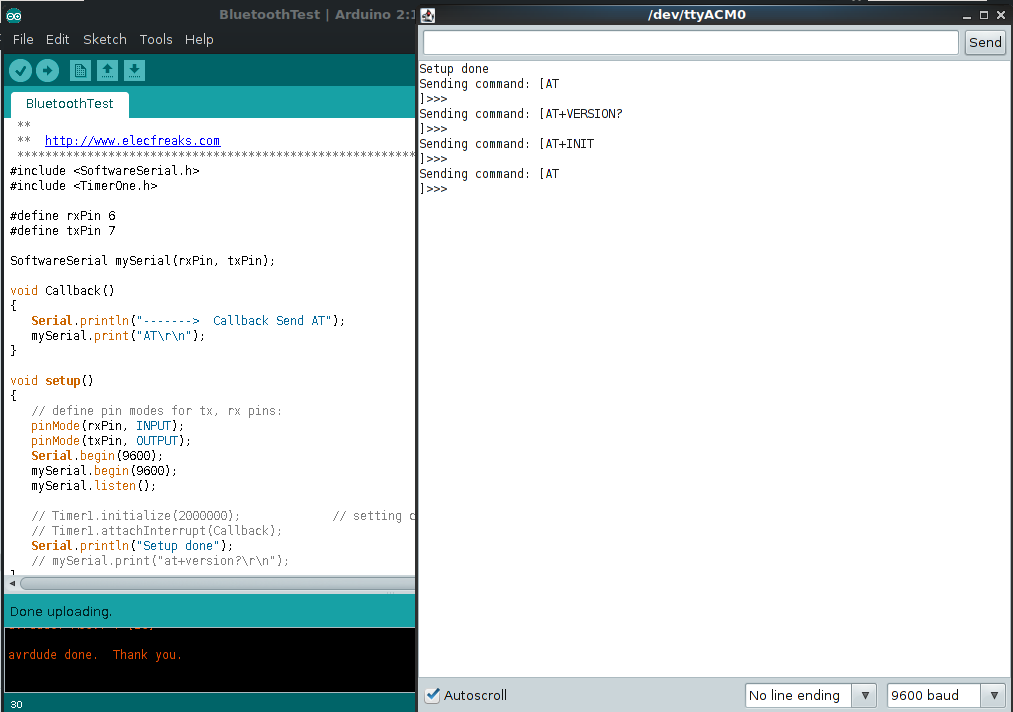Click the '#include <TimerOne.h>' line
The height and width of the screenshot is (712, 1013).
(x=83, y=185)
